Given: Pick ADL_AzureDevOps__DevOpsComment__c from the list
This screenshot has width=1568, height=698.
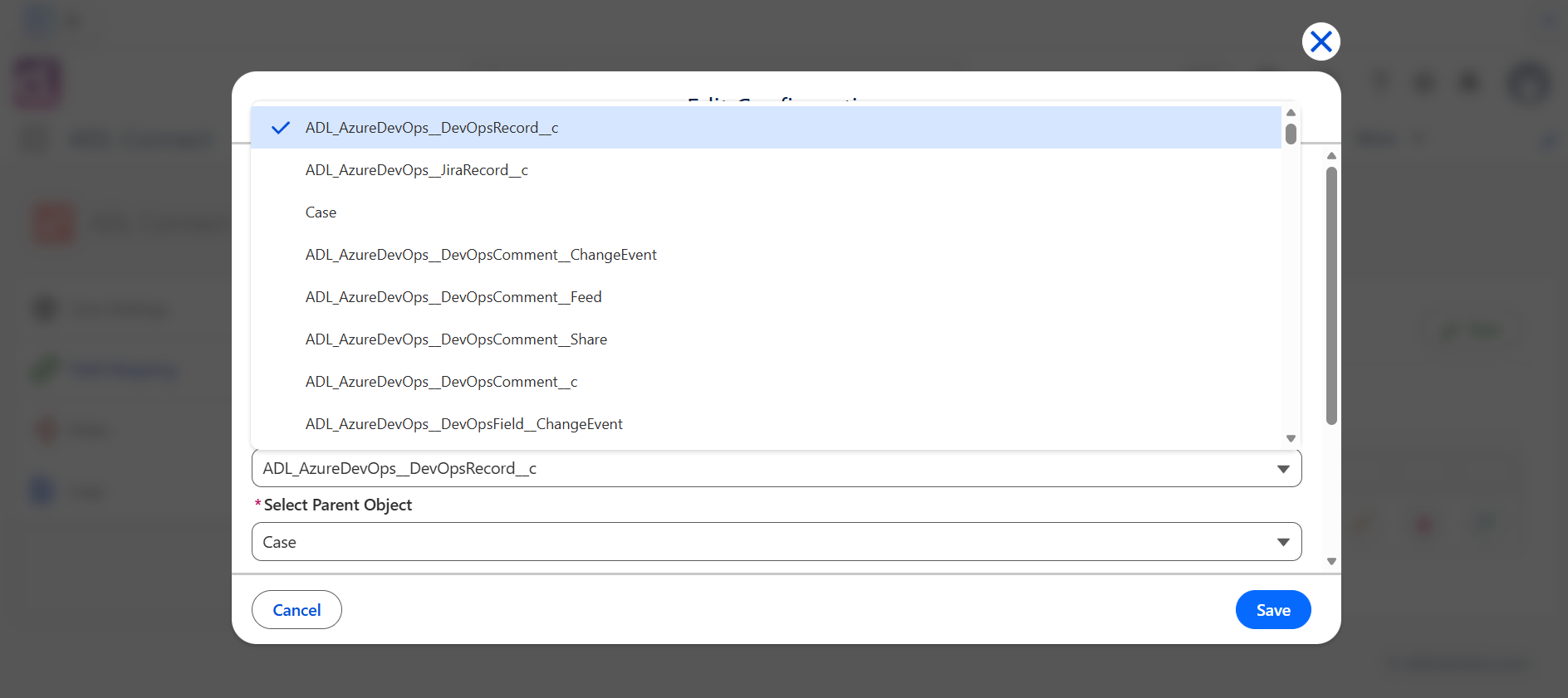Looking at the screenshot, I should (766, 382).
